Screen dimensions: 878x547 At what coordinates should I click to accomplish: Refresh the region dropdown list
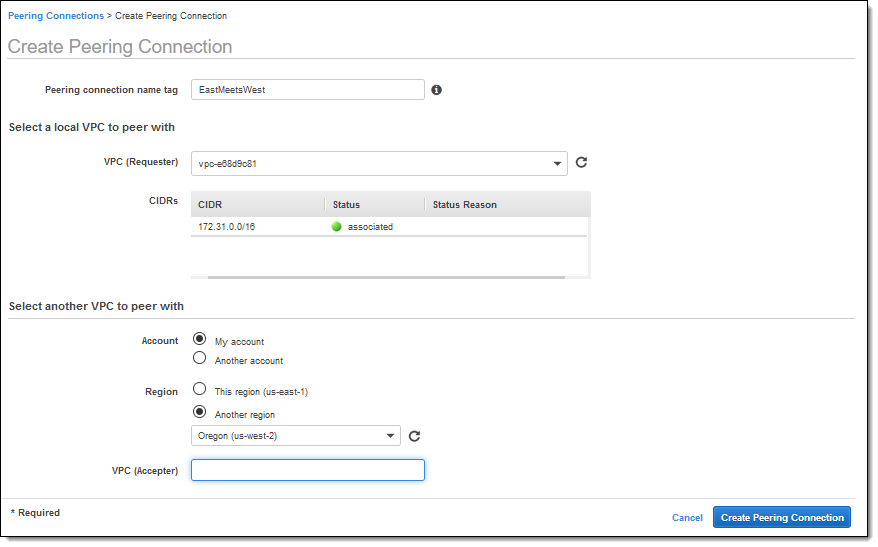[414, 436]
